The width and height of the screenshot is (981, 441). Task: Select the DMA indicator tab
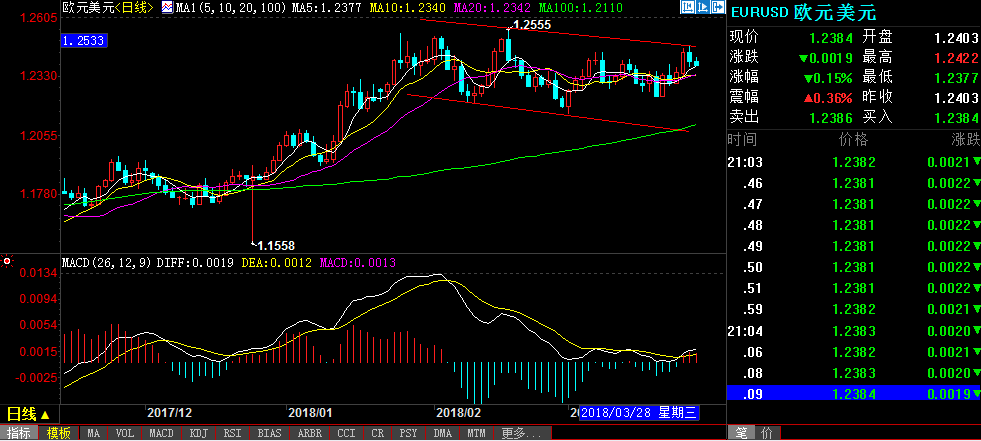click(443, 433)
